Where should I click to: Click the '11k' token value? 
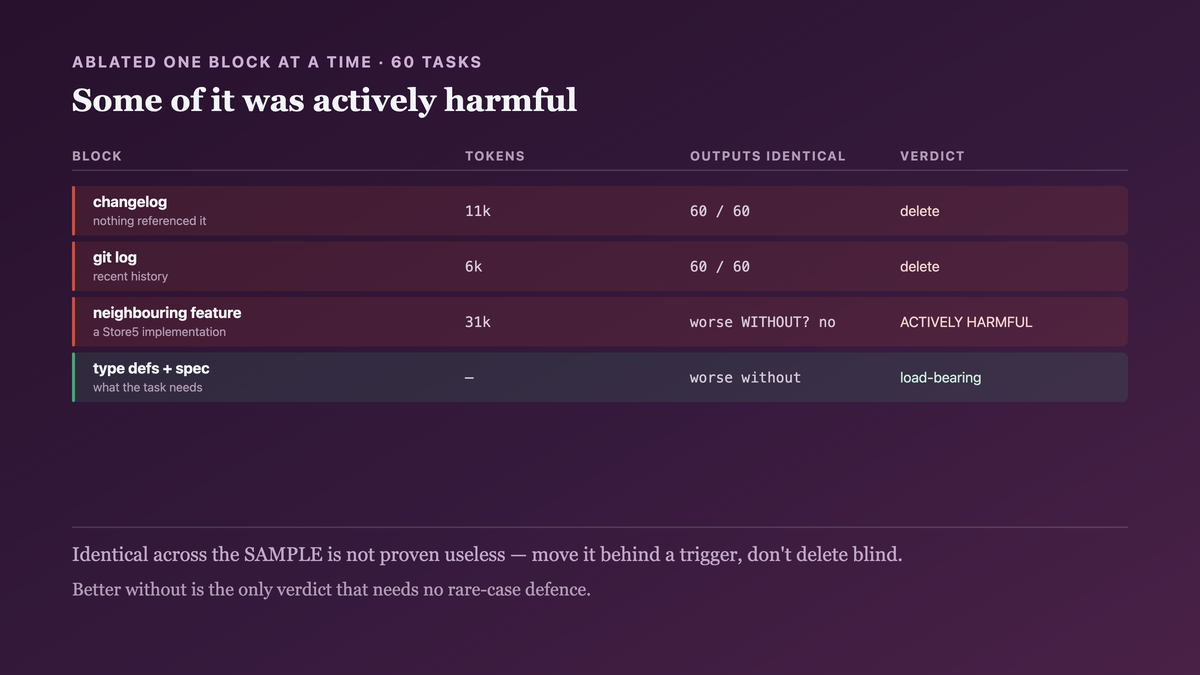click(x=478, y=211)
